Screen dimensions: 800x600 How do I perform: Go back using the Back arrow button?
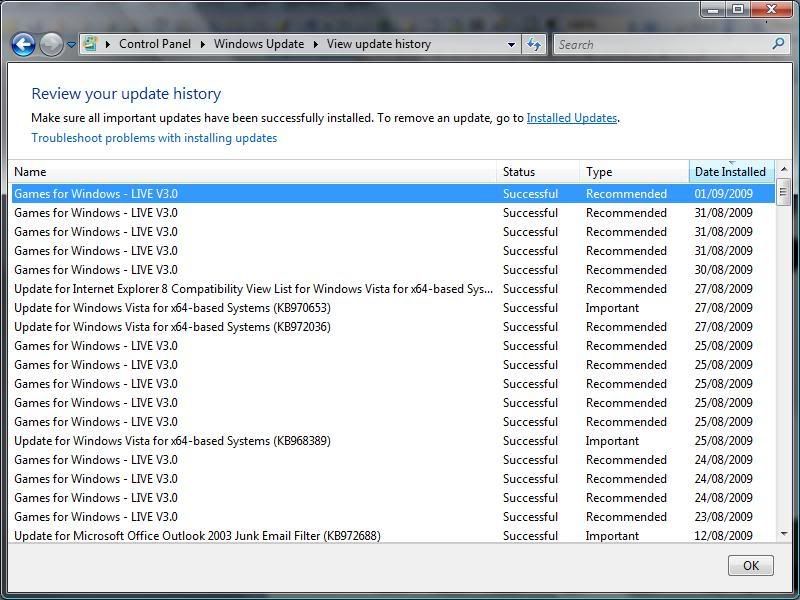tap(23, 44)
